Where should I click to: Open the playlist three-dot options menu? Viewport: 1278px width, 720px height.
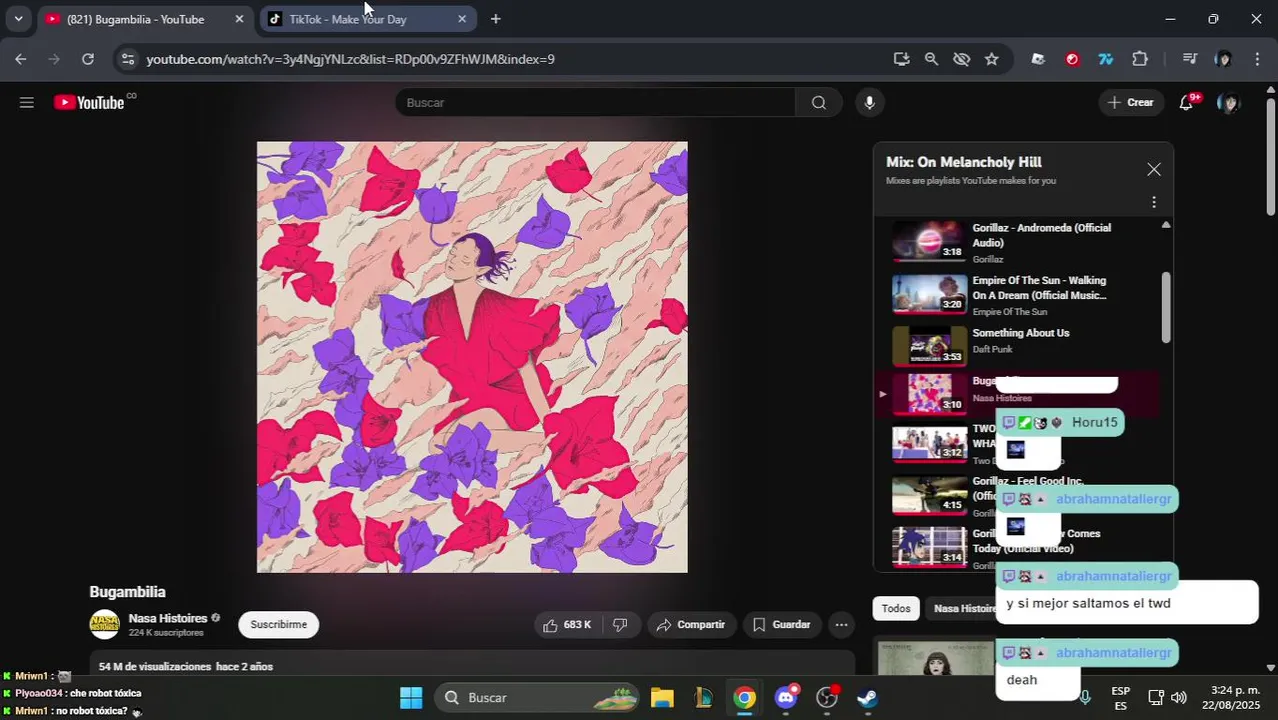click(1154, 202)
